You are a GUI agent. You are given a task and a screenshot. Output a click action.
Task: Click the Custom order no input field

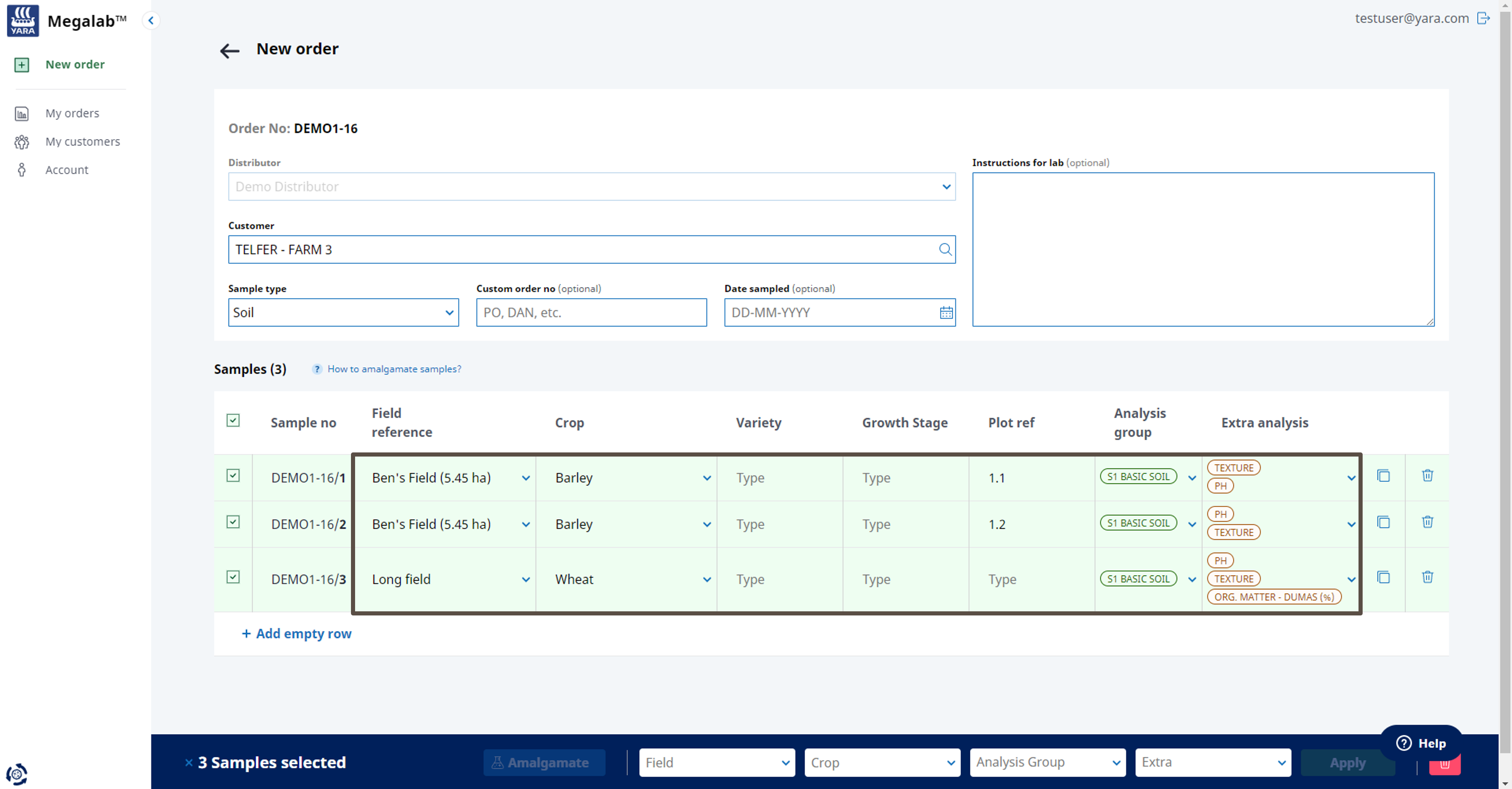tap(591, 313)
